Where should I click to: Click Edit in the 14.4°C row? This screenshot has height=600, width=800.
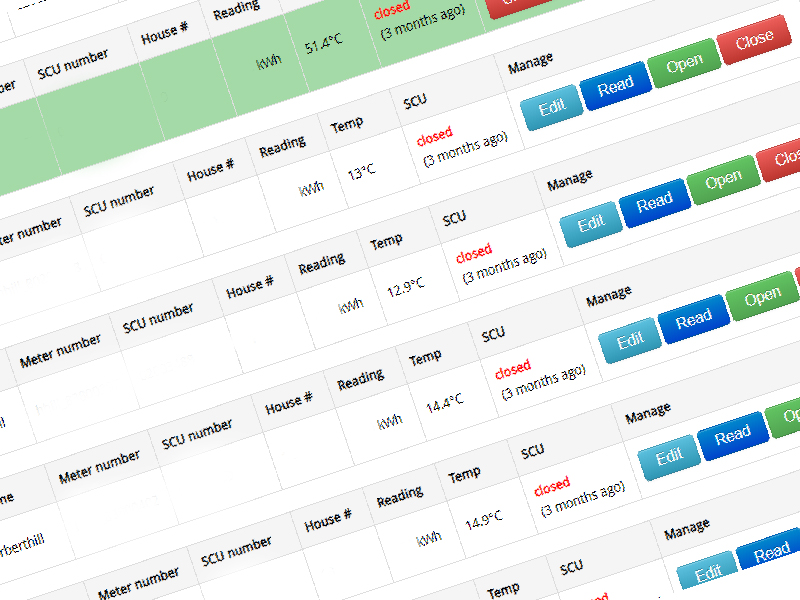(x=630, y=340)
